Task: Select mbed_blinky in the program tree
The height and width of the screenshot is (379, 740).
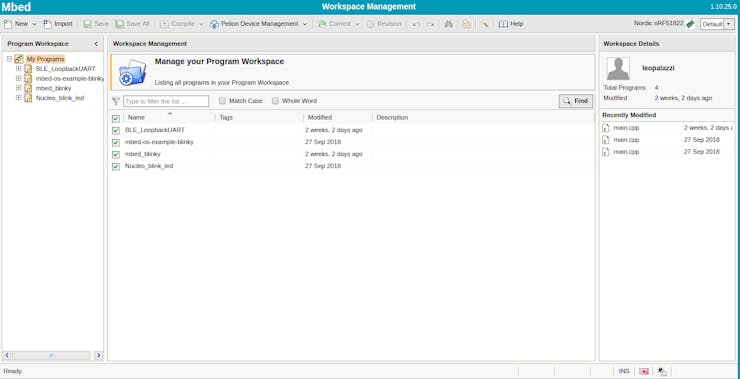Action: 54,88
